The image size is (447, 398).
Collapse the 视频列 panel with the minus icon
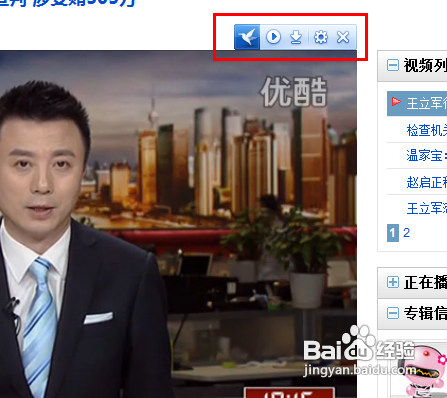[393, 65]
